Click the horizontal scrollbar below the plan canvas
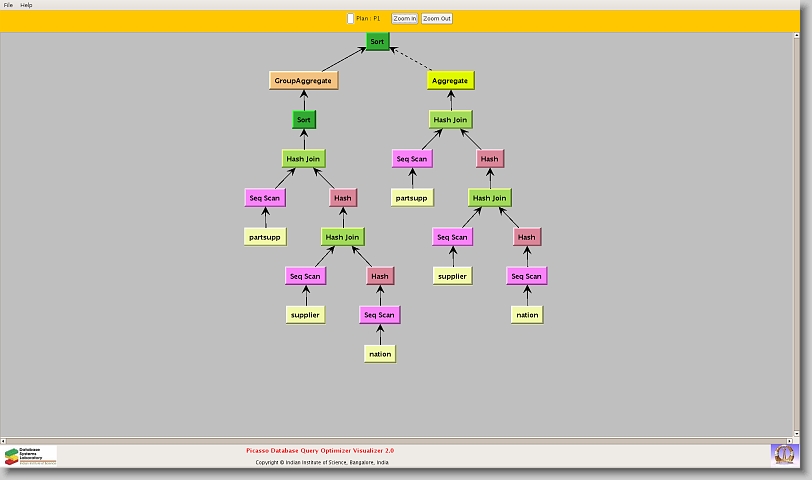This screenshot has width=812, height=480. (400, 440)
